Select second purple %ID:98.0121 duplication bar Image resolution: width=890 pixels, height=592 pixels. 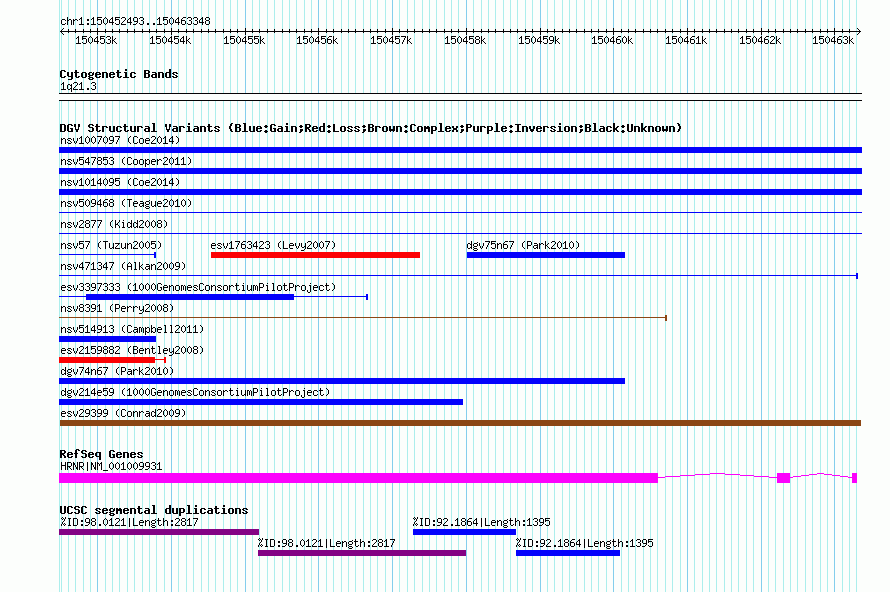362,553
